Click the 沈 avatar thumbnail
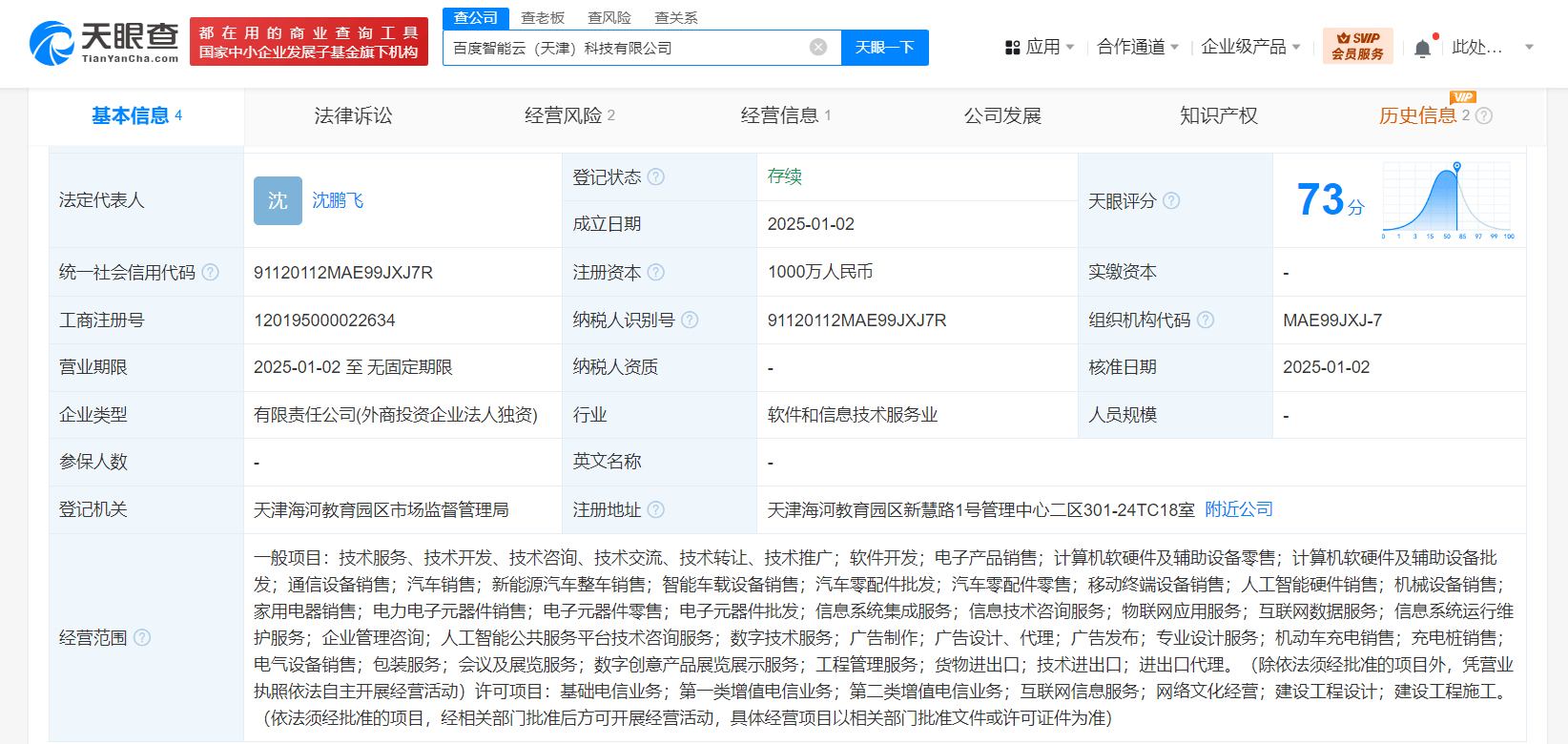This screenshot has width=1568, height=744. click(x=278, y=200)
